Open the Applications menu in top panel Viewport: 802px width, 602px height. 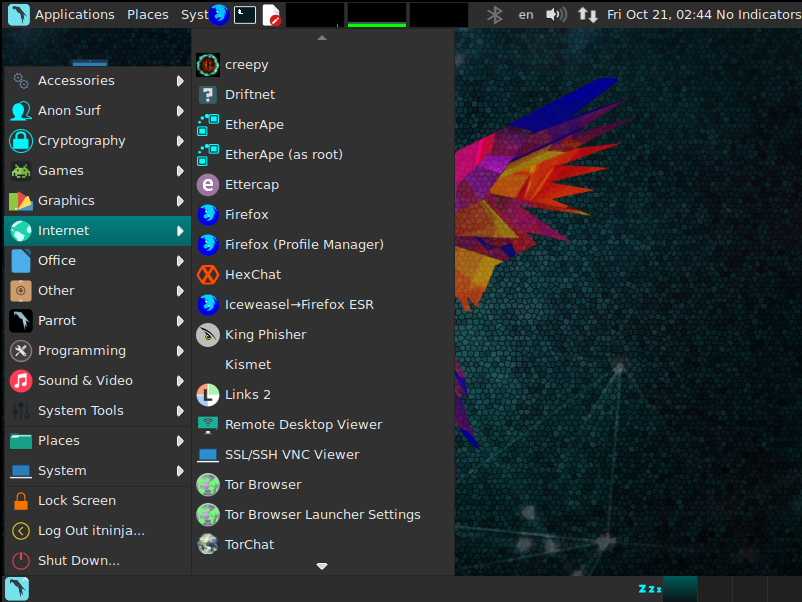pyautogui.click(x=75, y=14)
